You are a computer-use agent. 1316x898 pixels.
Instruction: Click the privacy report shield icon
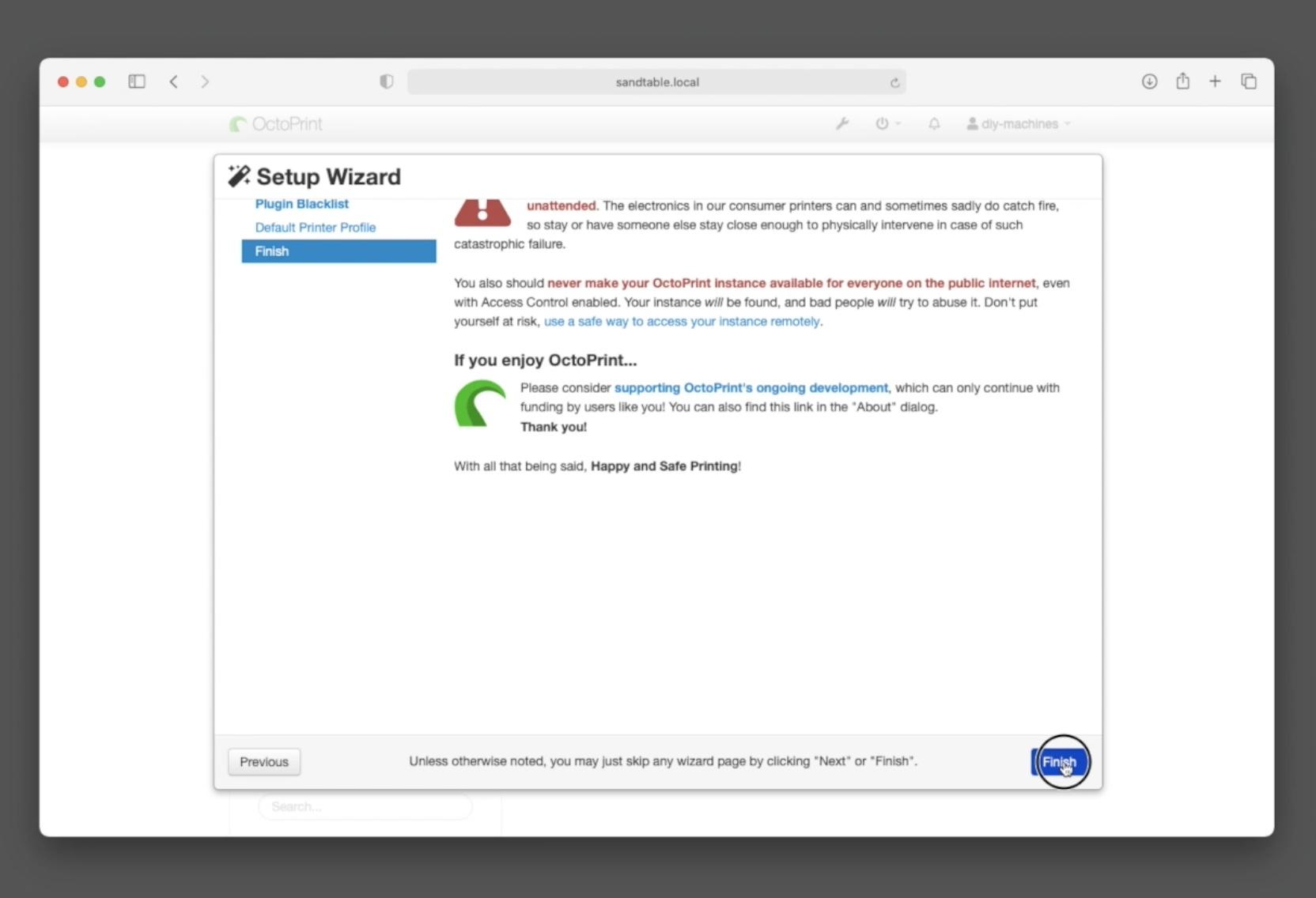(x=386, y=81)
